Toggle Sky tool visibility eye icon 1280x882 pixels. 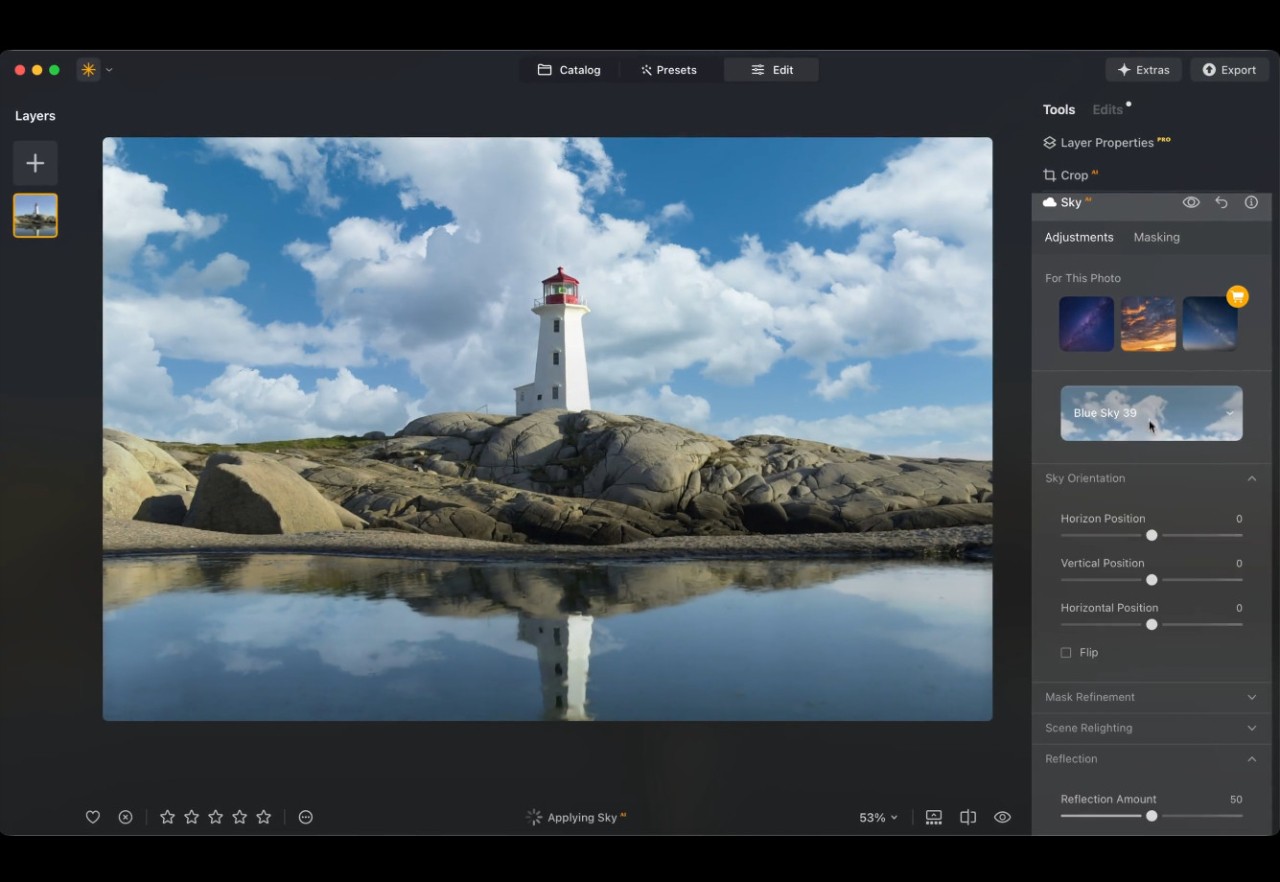1191,202
